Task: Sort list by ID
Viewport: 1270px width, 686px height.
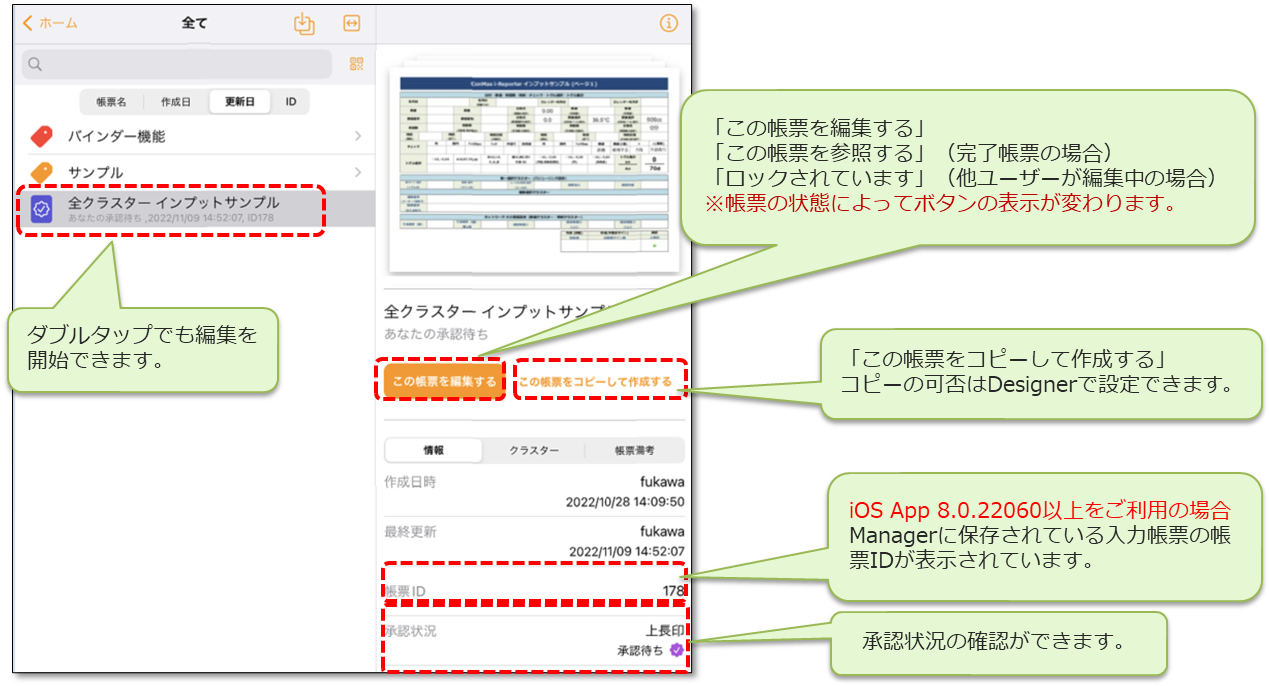Action: click(290, 102)
